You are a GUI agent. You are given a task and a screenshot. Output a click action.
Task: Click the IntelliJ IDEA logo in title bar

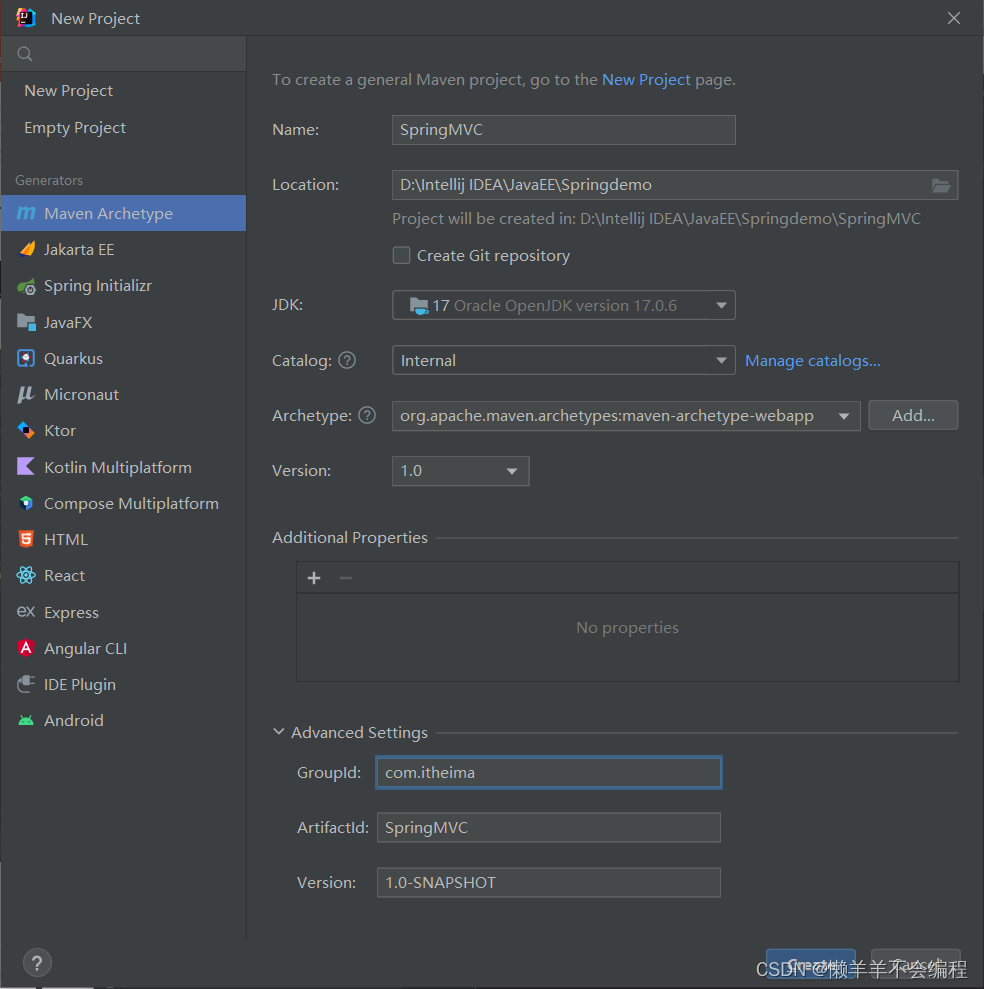coord(26,18)
